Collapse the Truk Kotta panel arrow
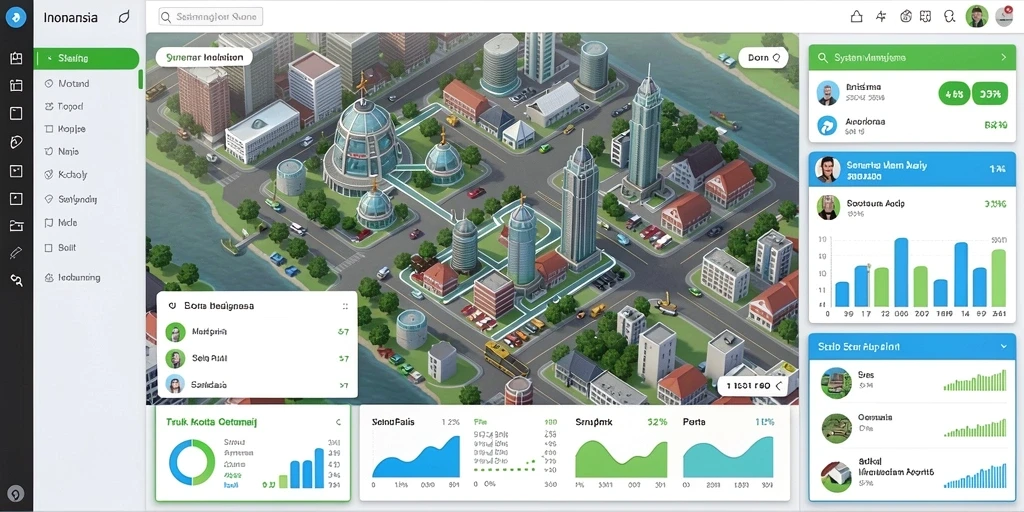 tap(338, 423)
